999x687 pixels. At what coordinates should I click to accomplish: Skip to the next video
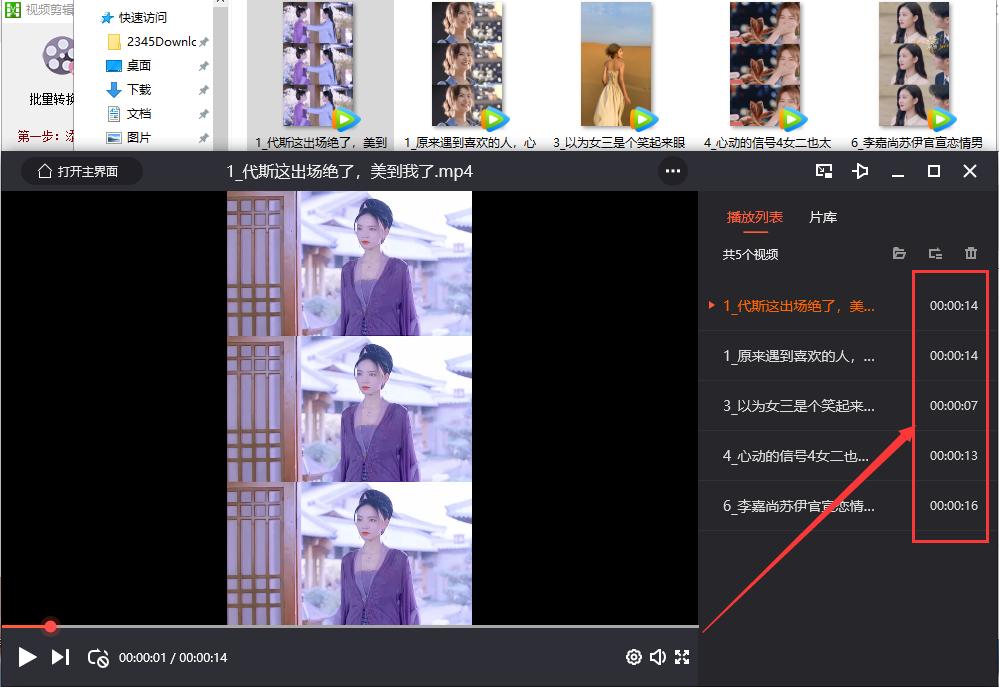click(61, 657)
